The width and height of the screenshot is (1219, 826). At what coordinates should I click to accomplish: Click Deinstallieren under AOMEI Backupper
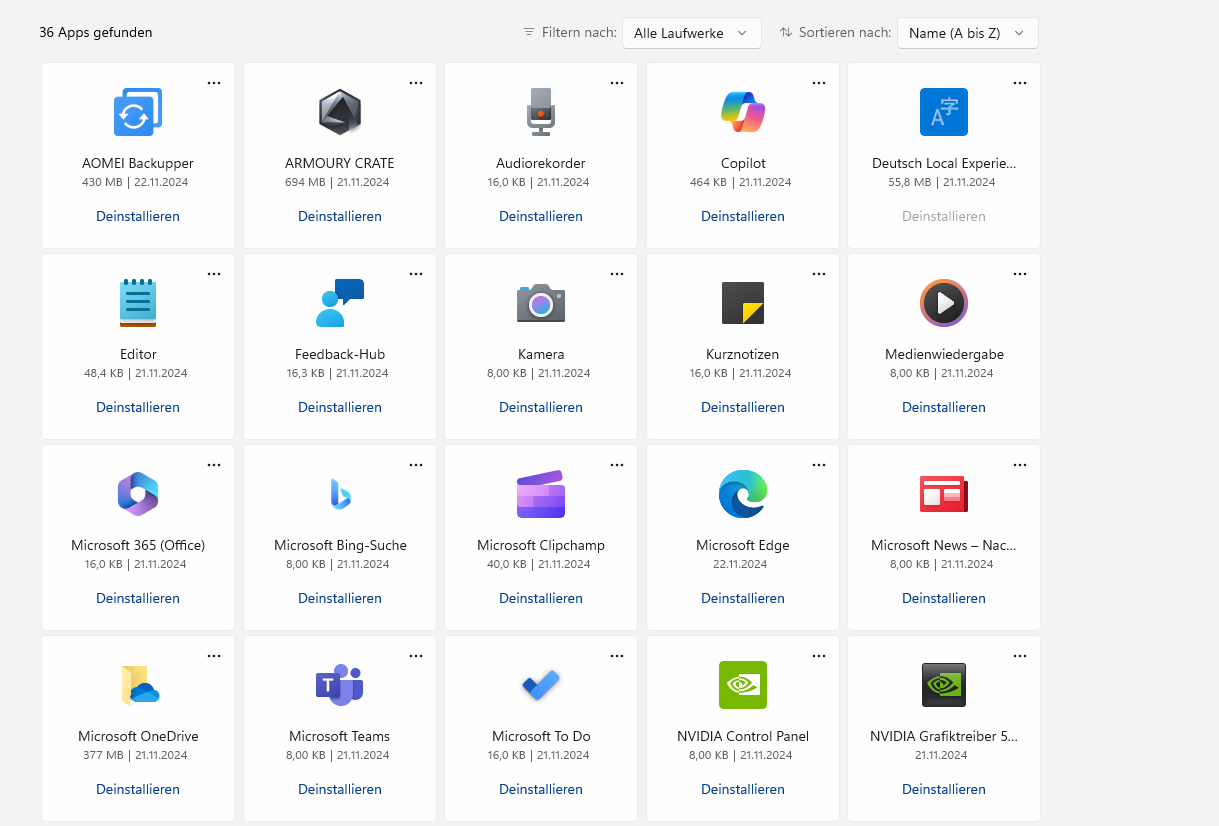[x=138, y=216]
